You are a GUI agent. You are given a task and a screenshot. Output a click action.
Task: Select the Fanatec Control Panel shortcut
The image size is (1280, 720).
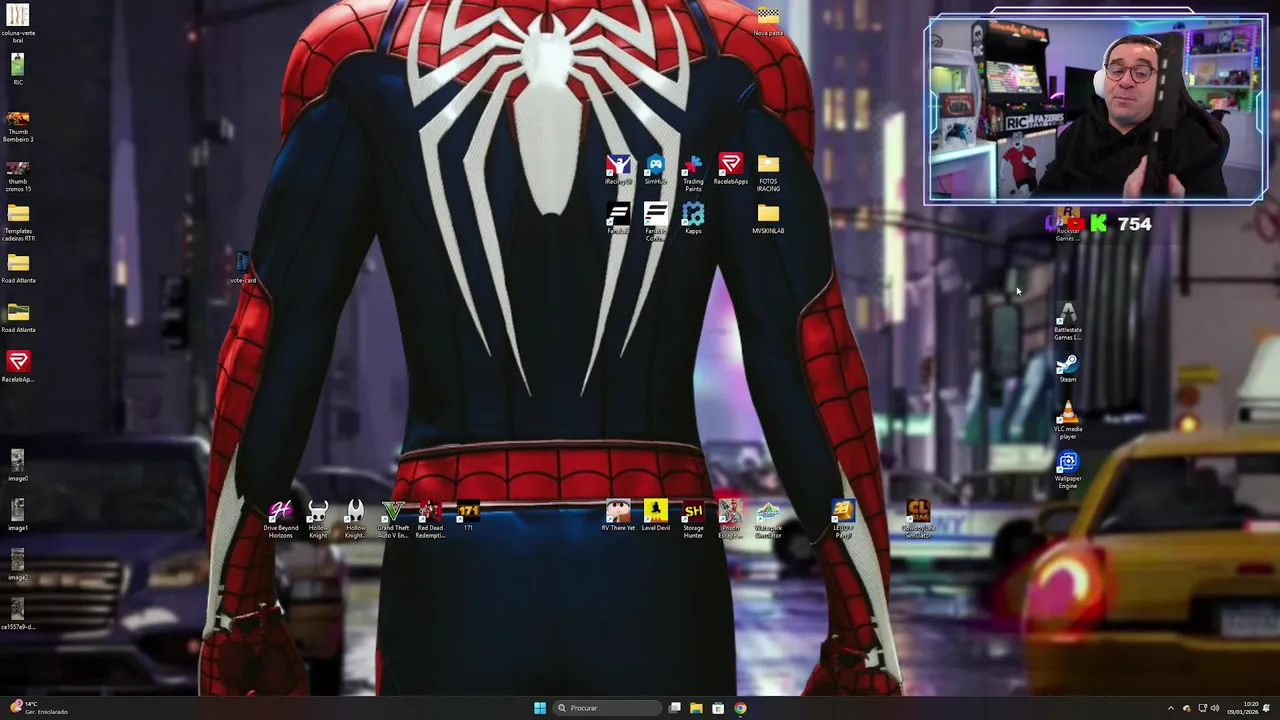[x=655, y=222]
